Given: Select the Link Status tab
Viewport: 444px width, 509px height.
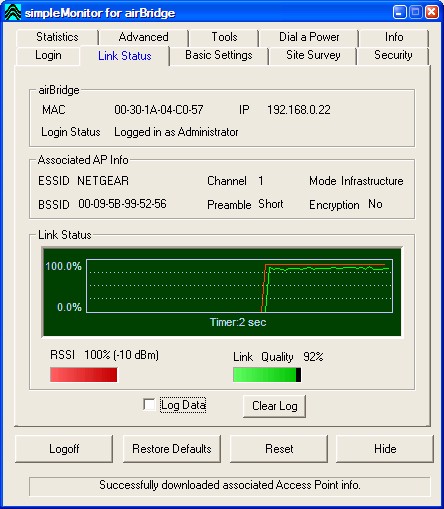Looking at the screenshot, I should coord(125,56).
